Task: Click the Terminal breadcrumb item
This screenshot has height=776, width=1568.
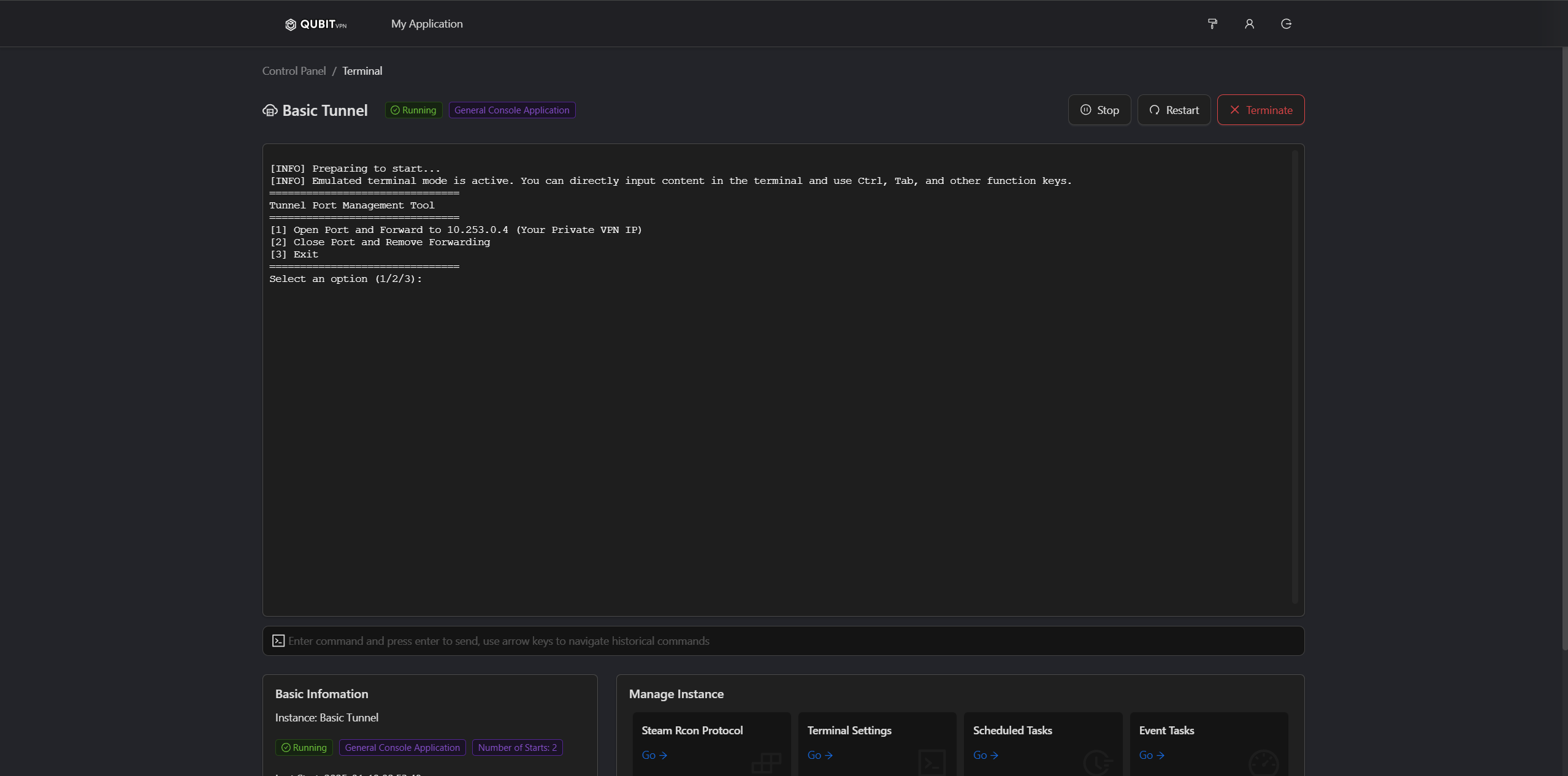Action: tap(362, 71)
